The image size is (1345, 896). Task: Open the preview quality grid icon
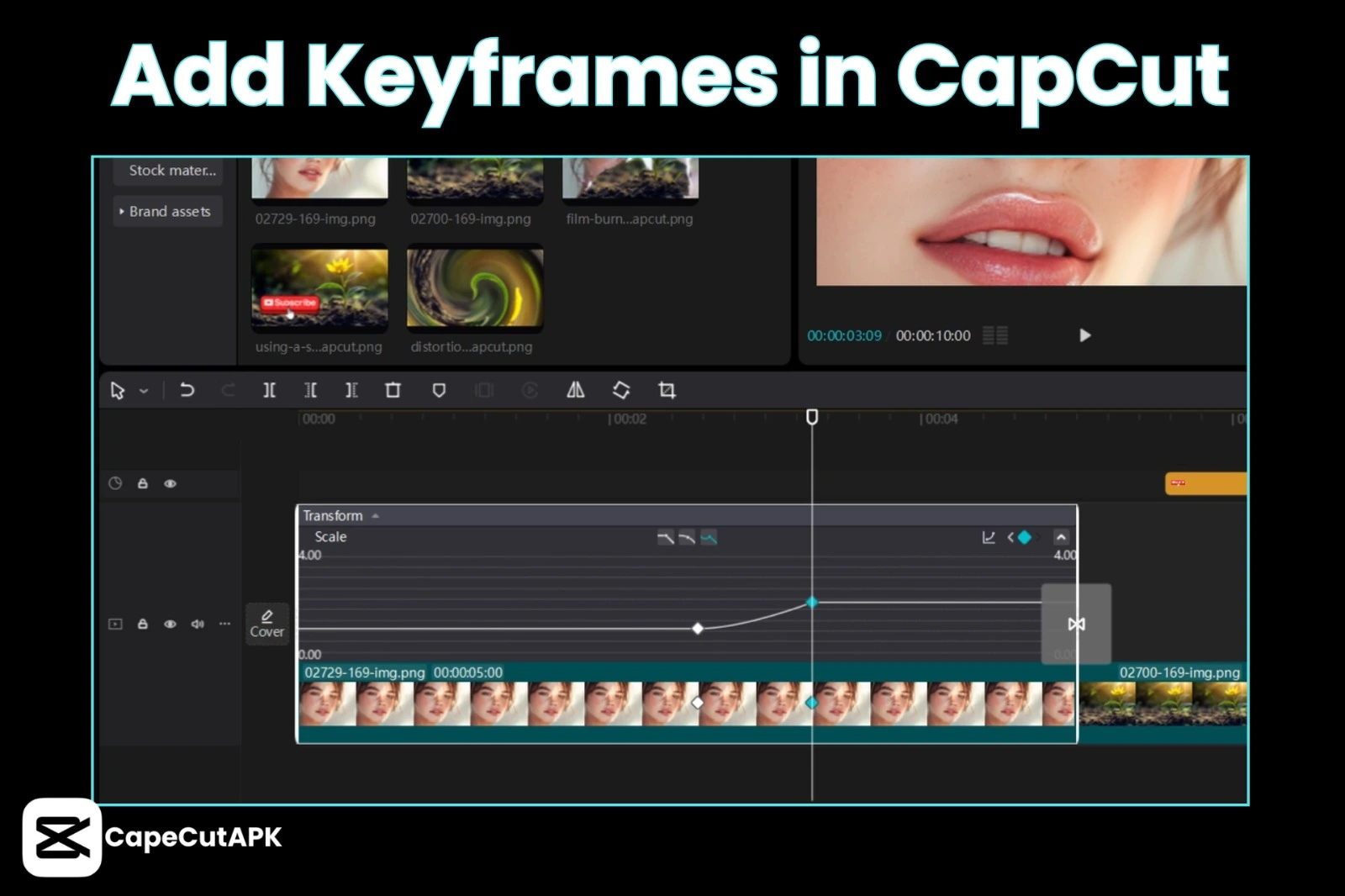(x=995, y=335)
